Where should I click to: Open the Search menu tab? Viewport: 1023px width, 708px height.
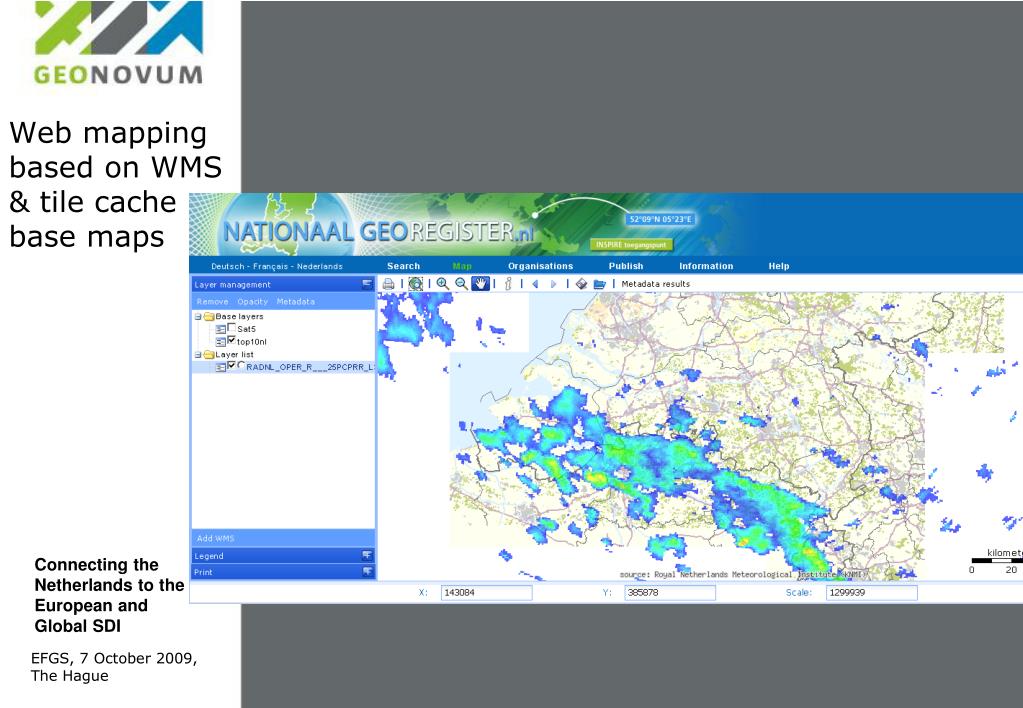click(403, 266)
